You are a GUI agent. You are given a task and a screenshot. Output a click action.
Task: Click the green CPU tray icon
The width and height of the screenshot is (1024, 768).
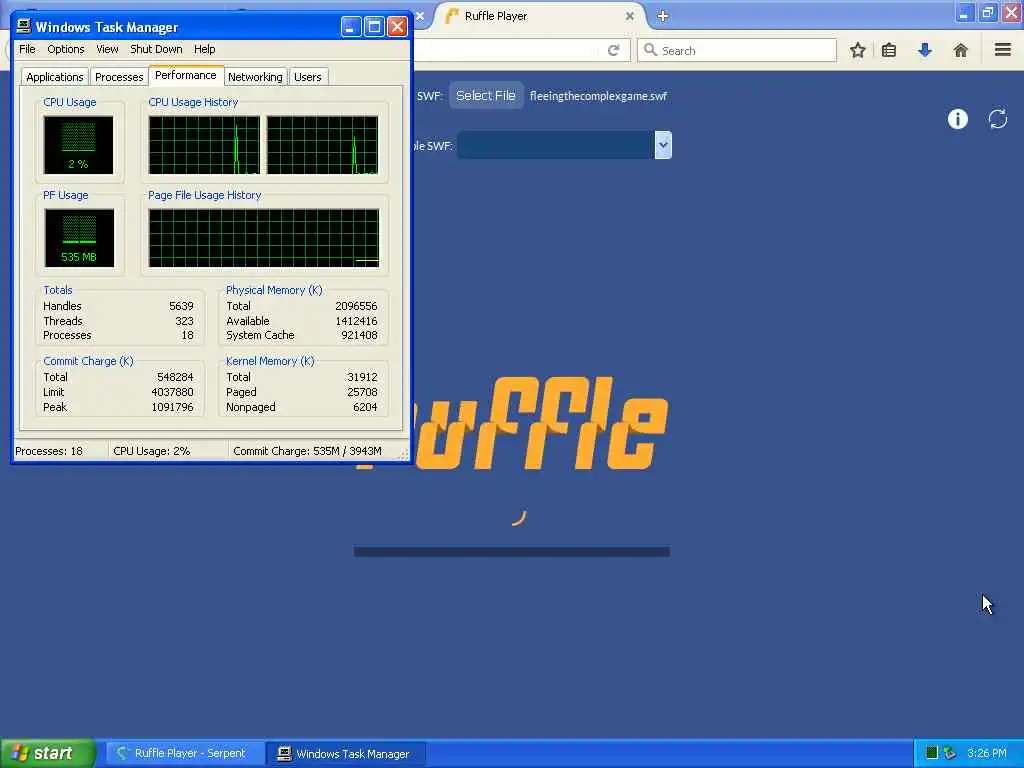932,753
